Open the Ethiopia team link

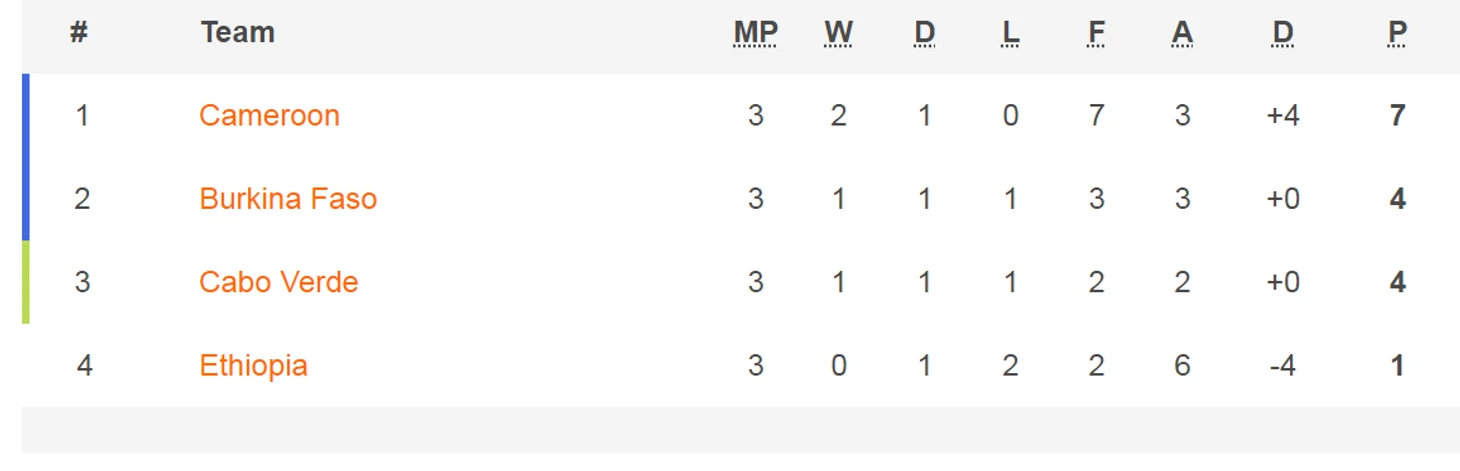pyautogui.click(x=253, y=366)
